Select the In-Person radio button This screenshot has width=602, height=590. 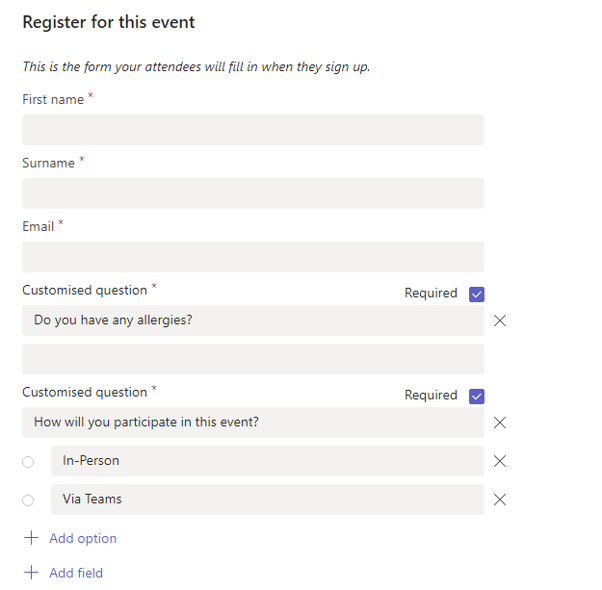tap(28, 462)
